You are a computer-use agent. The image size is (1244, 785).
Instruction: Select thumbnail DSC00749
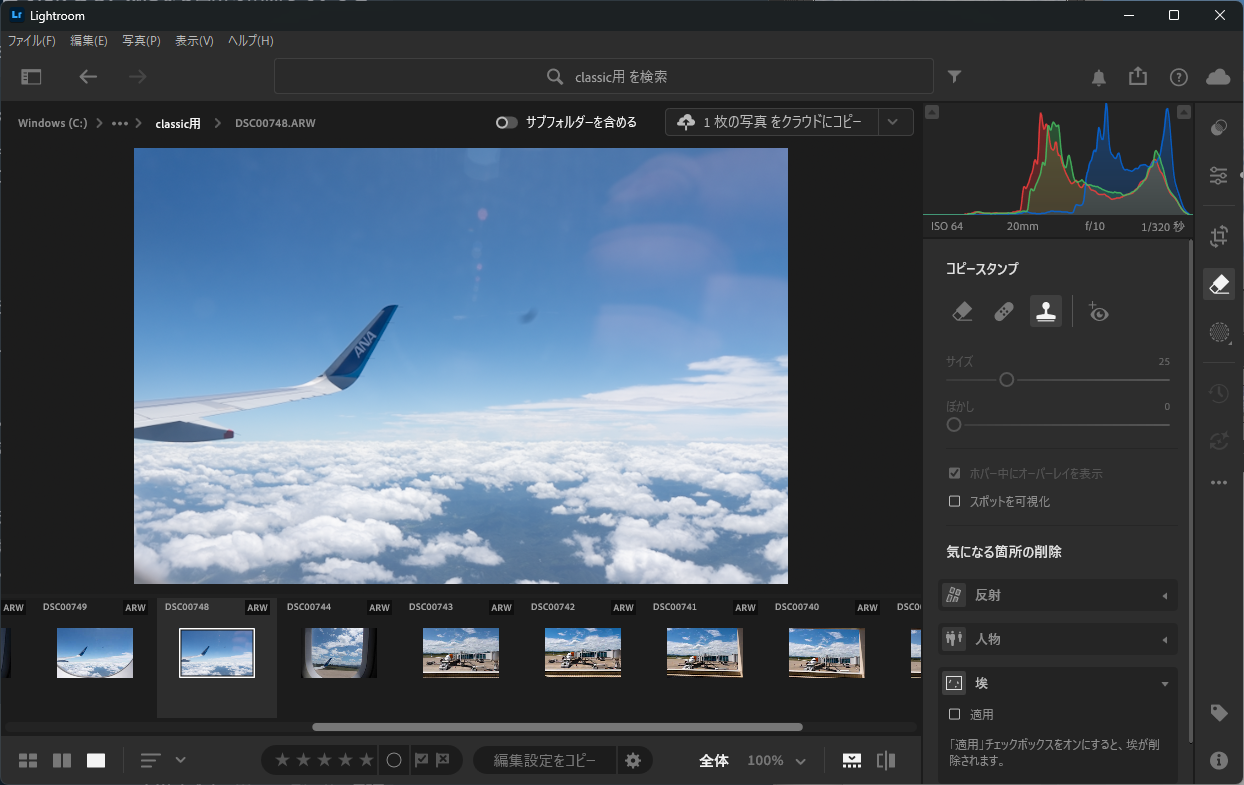click(x=95, y=653)
